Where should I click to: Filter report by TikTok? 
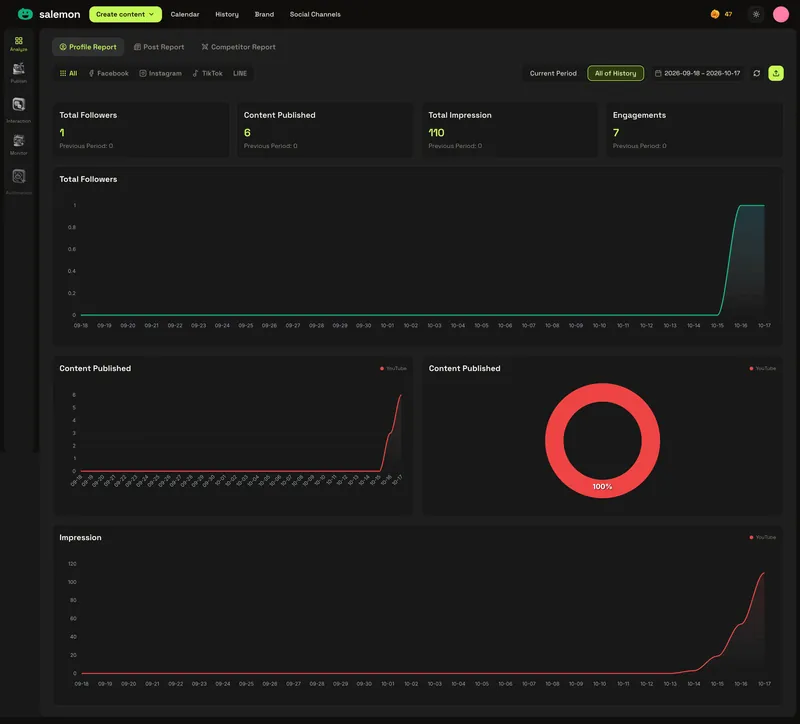click(207, 73)
